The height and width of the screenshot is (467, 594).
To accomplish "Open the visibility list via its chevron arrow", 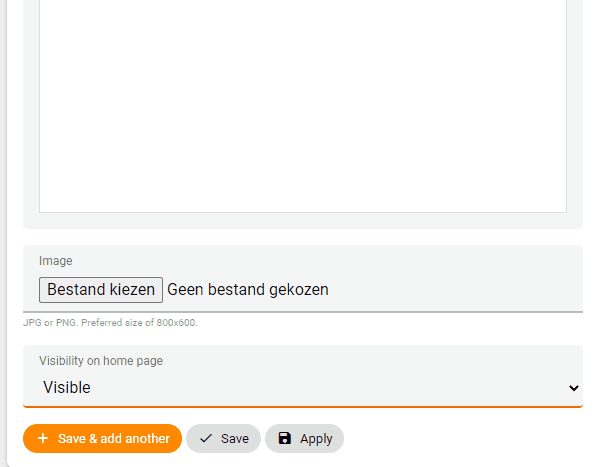I will point(574,388).
